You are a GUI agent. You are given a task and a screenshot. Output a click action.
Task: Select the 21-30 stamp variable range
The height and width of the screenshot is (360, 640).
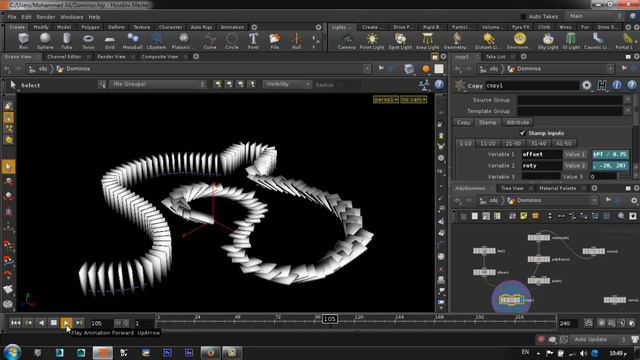[x=513, y=143]
